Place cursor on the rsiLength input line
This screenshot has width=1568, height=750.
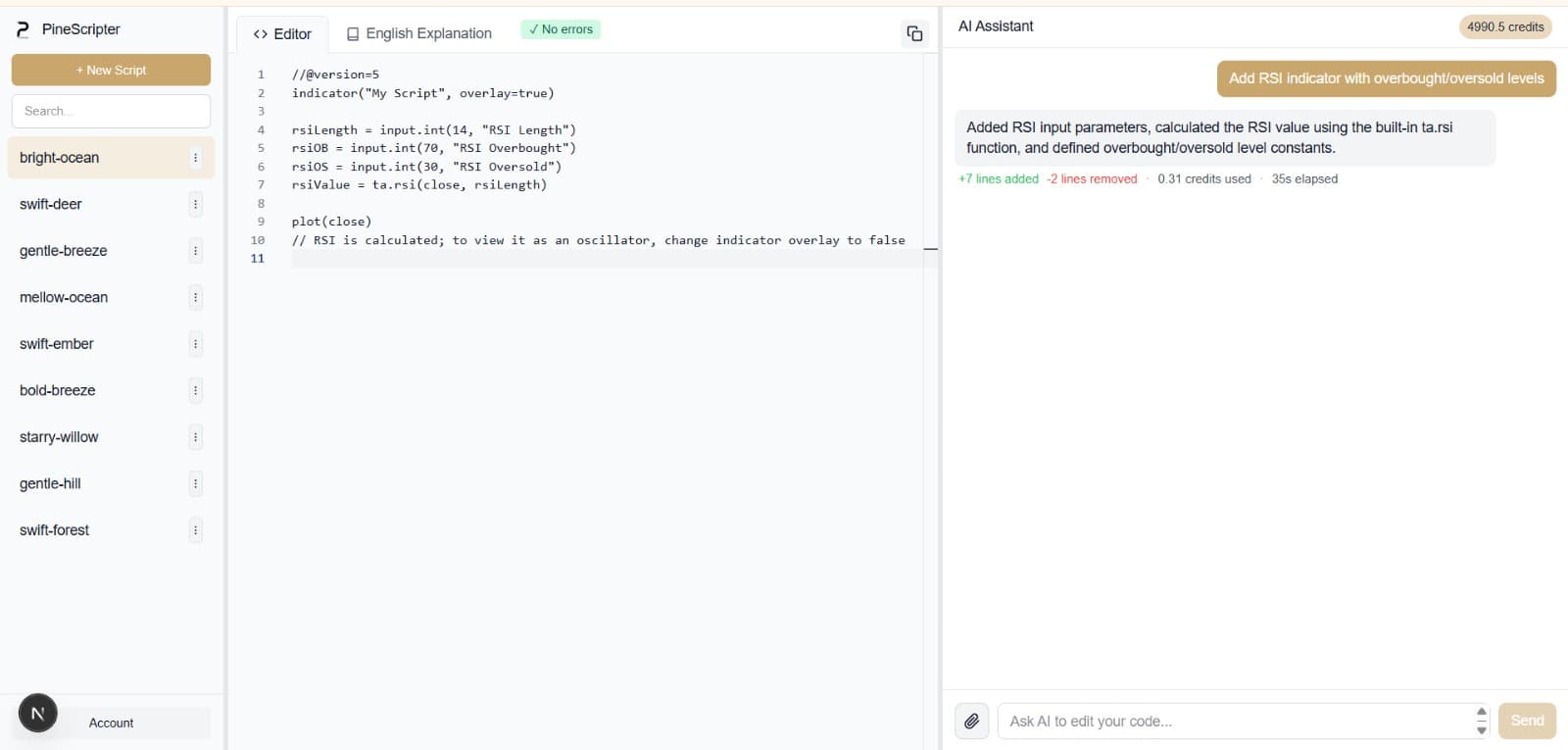pos(434,129)
